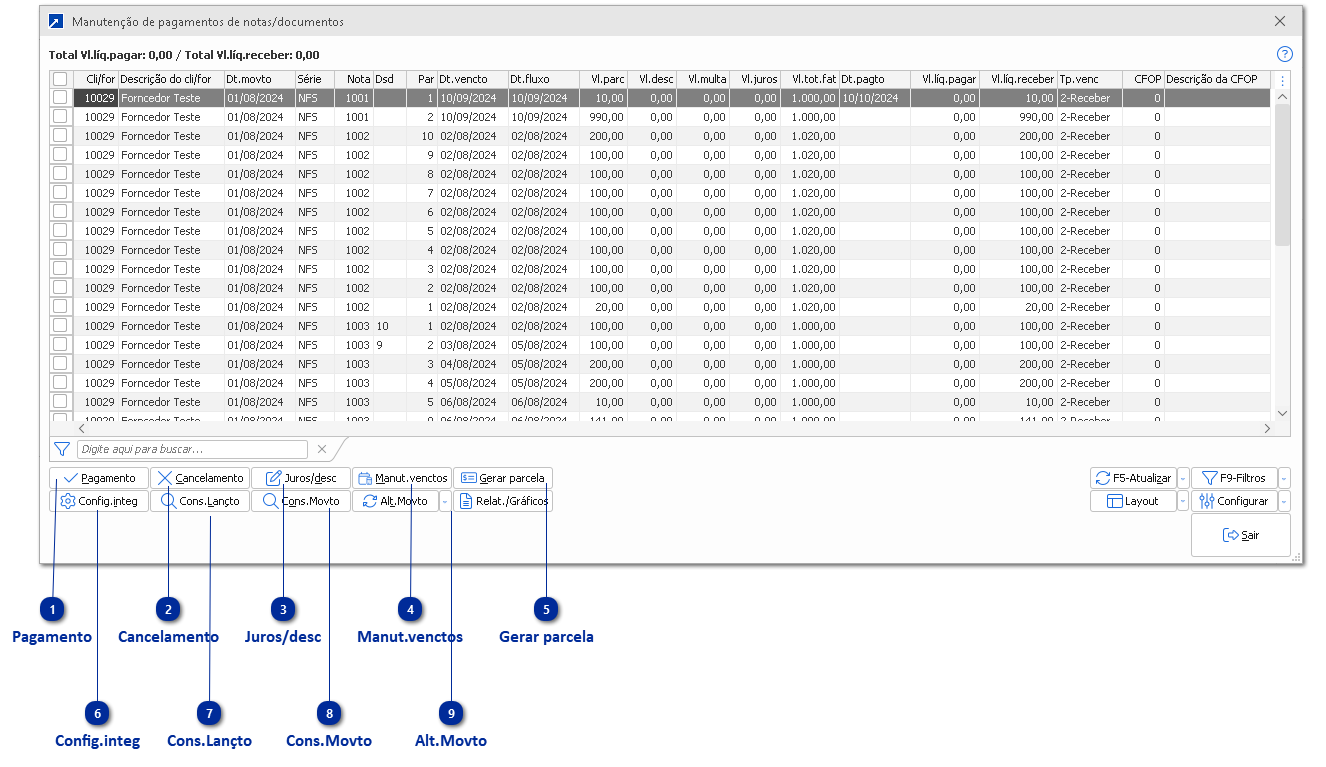Expand the Alt.Movto dropdown arrow
The height and width of the screenshot is (767, 1326).
[x=444, y=502]
